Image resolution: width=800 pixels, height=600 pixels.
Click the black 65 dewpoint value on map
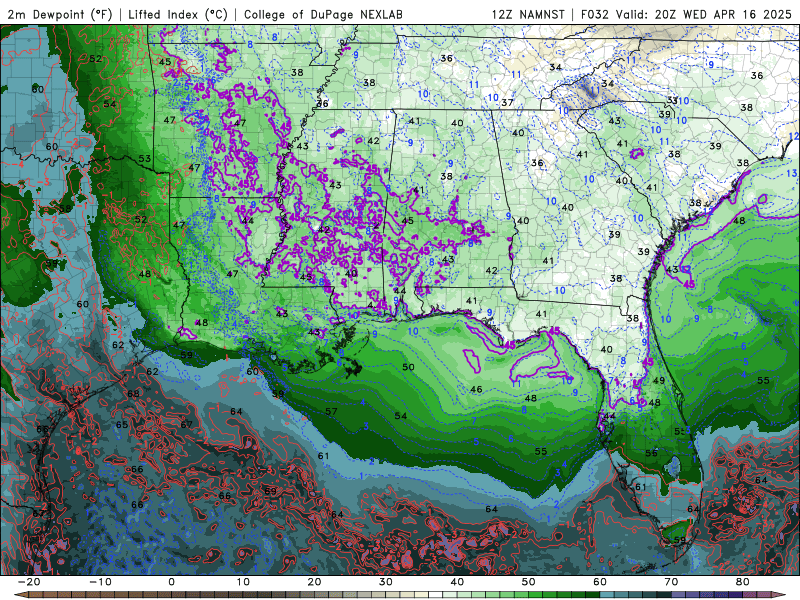(121, 425)
